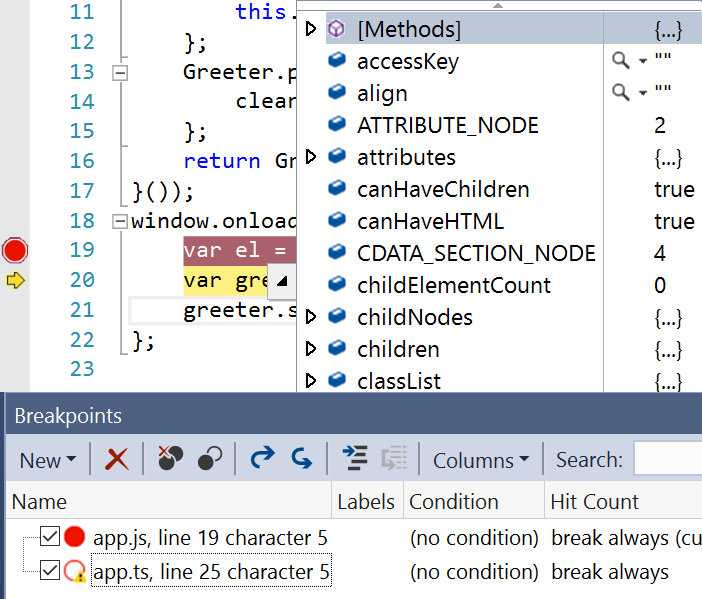Click blue property icon for canHaveChildren
702x599 pixels.
coord(337,188)
